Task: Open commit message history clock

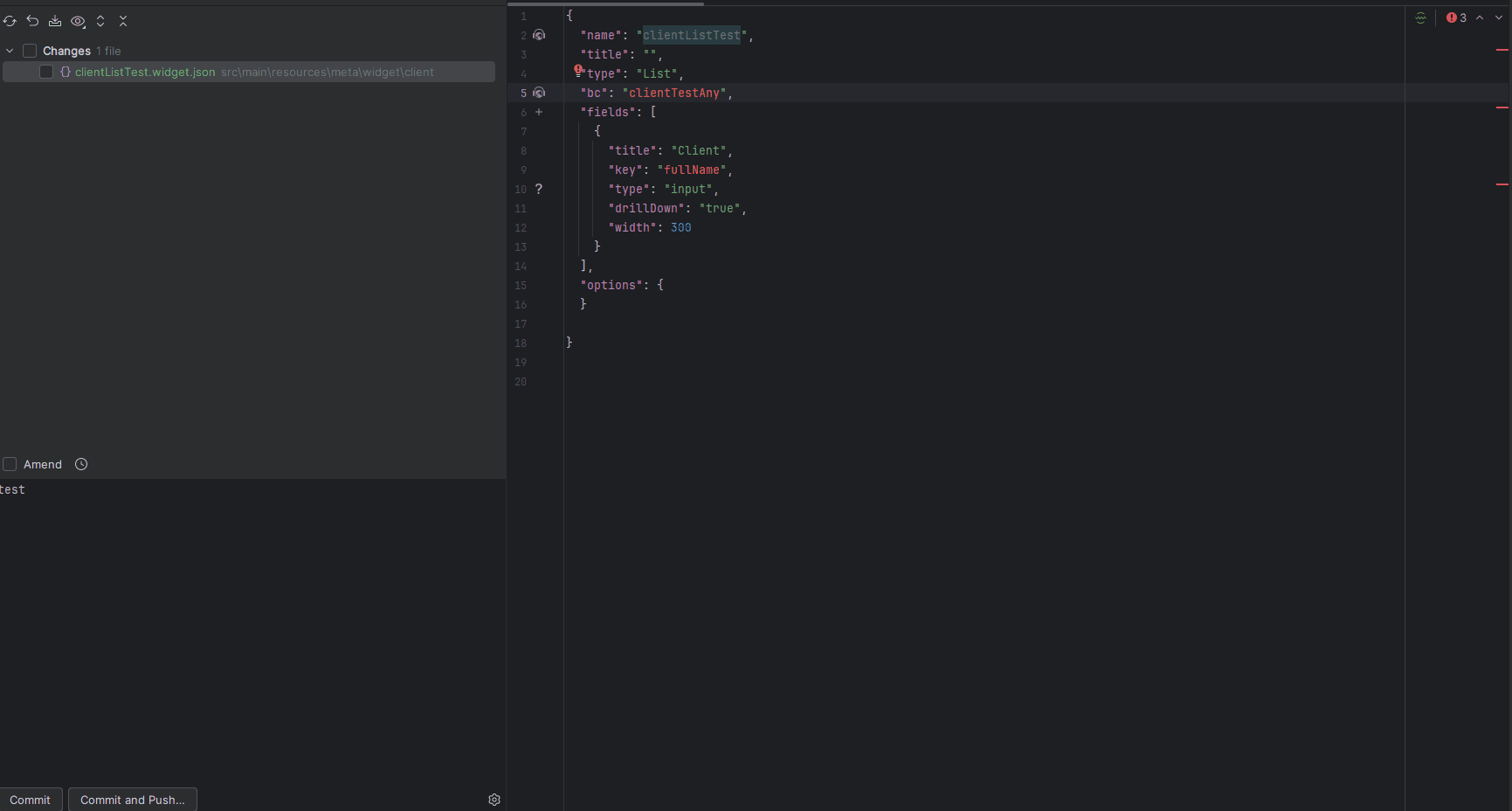Action: coord(81,464)
